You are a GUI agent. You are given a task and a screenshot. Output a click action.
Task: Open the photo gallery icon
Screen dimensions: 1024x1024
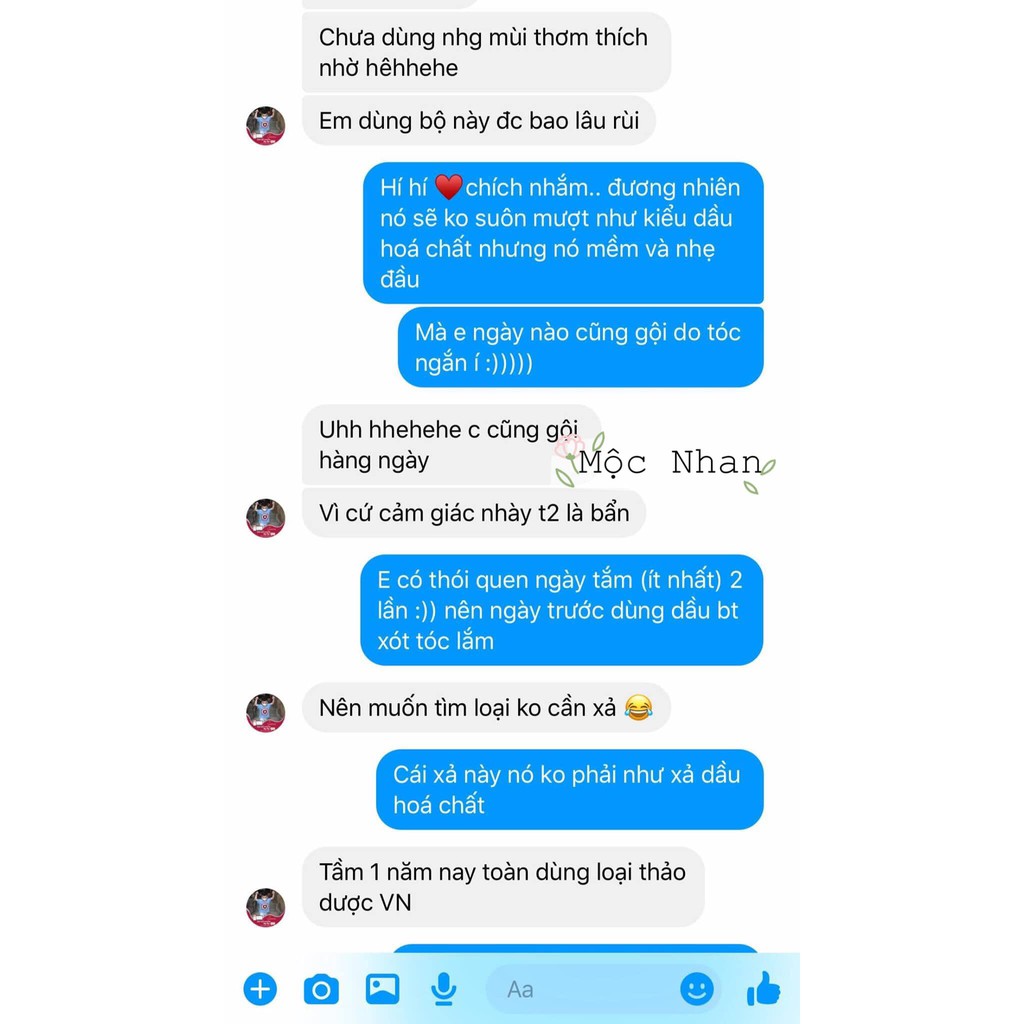[382, 989]
